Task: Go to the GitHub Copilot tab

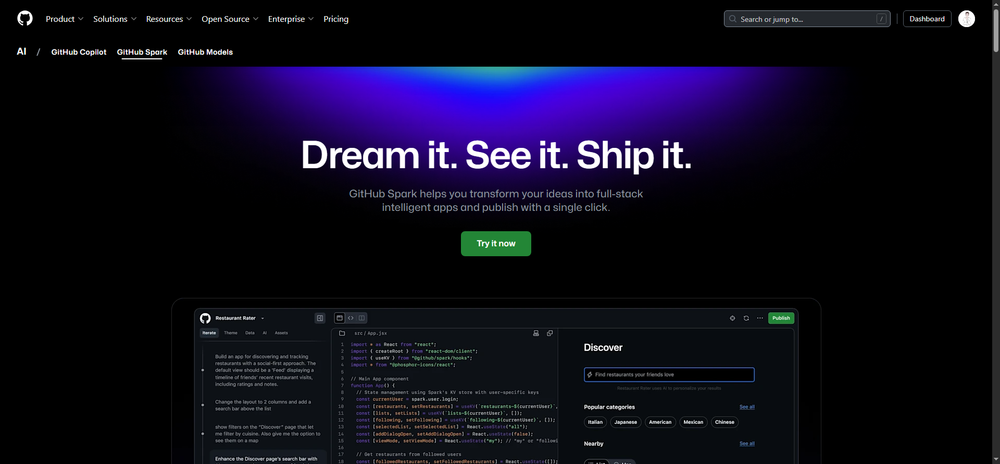Action: [x=79, y=52]
